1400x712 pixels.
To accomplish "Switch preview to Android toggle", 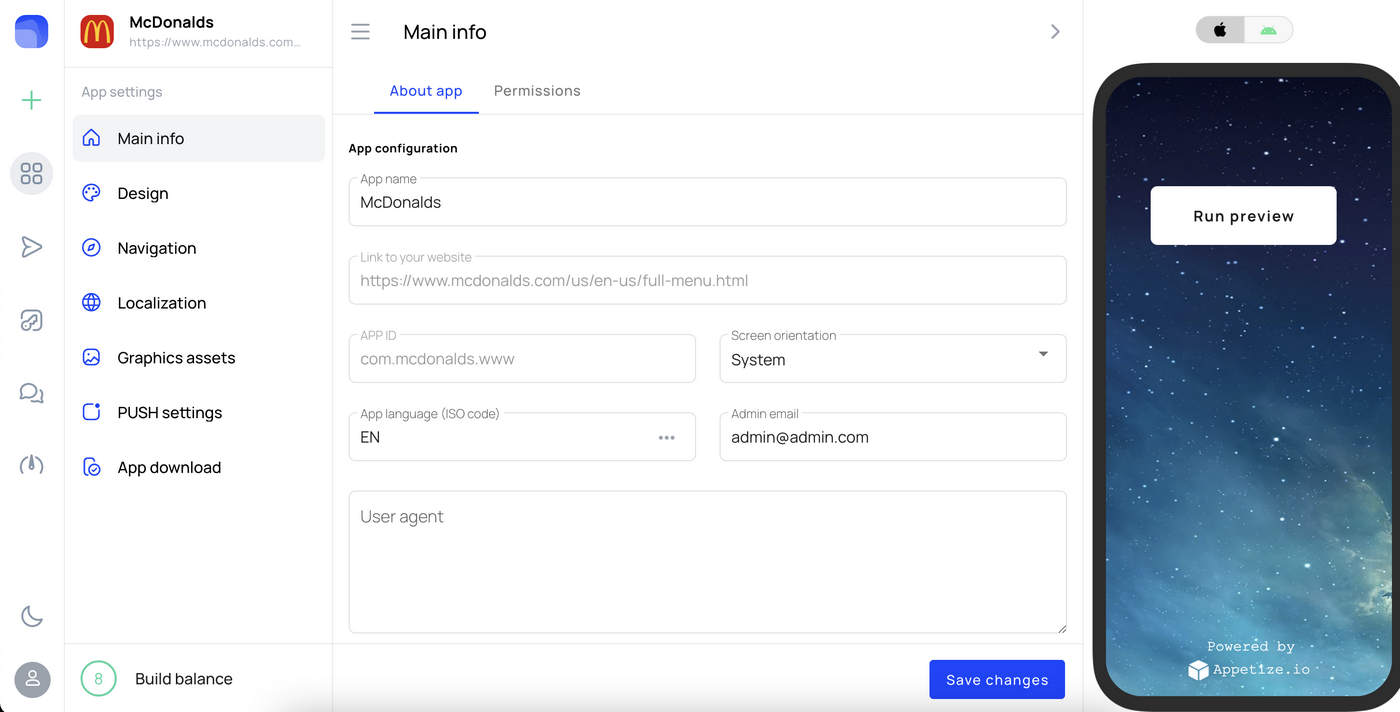I will click(x=1268, y=30).
